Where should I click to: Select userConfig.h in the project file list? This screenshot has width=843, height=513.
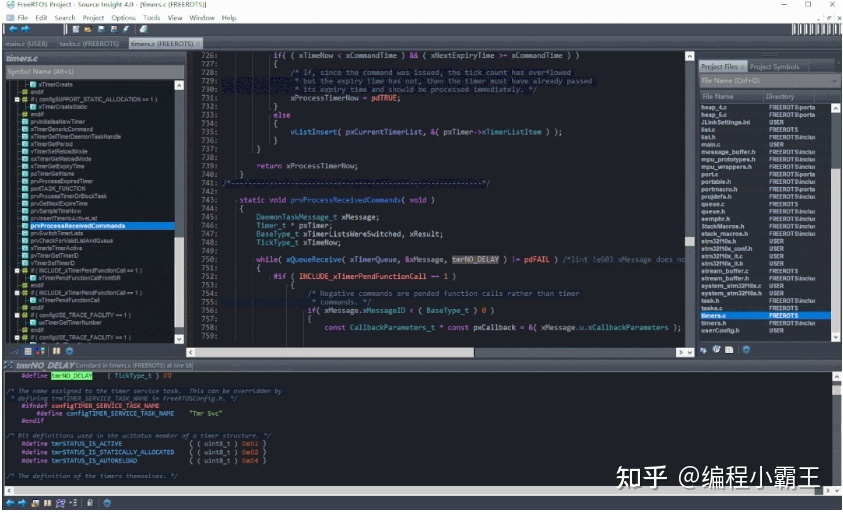tap(720, 330)
